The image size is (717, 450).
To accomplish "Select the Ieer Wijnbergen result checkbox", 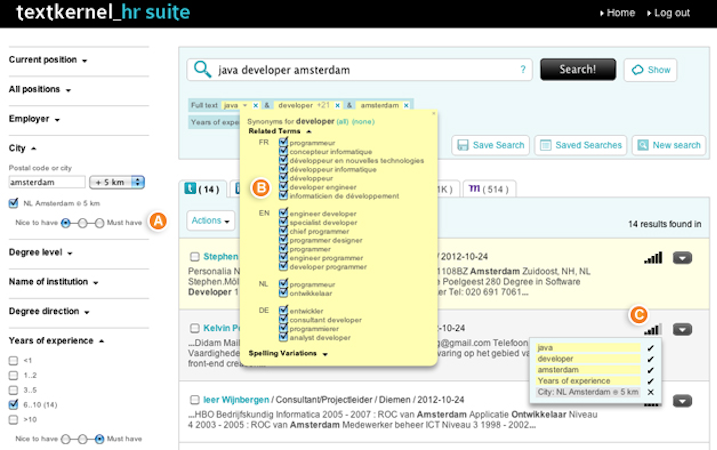I will point(195,400).
